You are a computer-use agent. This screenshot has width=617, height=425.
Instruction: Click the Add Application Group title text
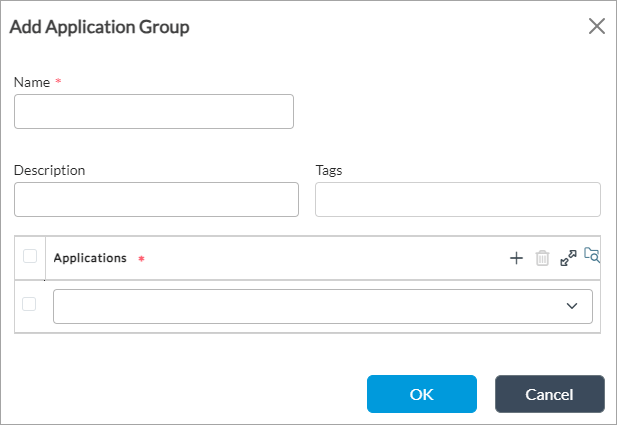pos(100,27)
